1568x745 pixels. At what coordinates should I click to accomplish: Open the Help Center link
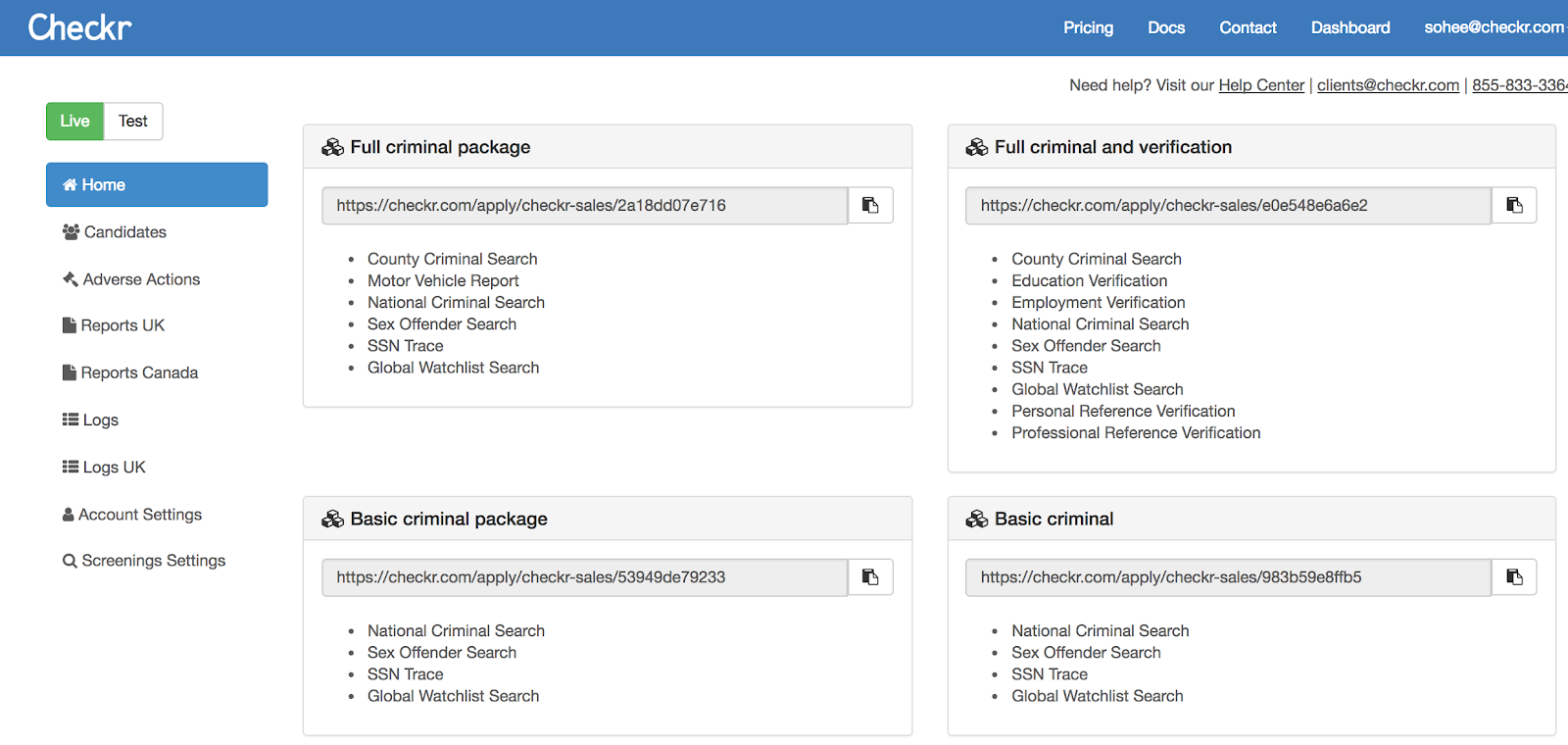tap(1261, 85)
